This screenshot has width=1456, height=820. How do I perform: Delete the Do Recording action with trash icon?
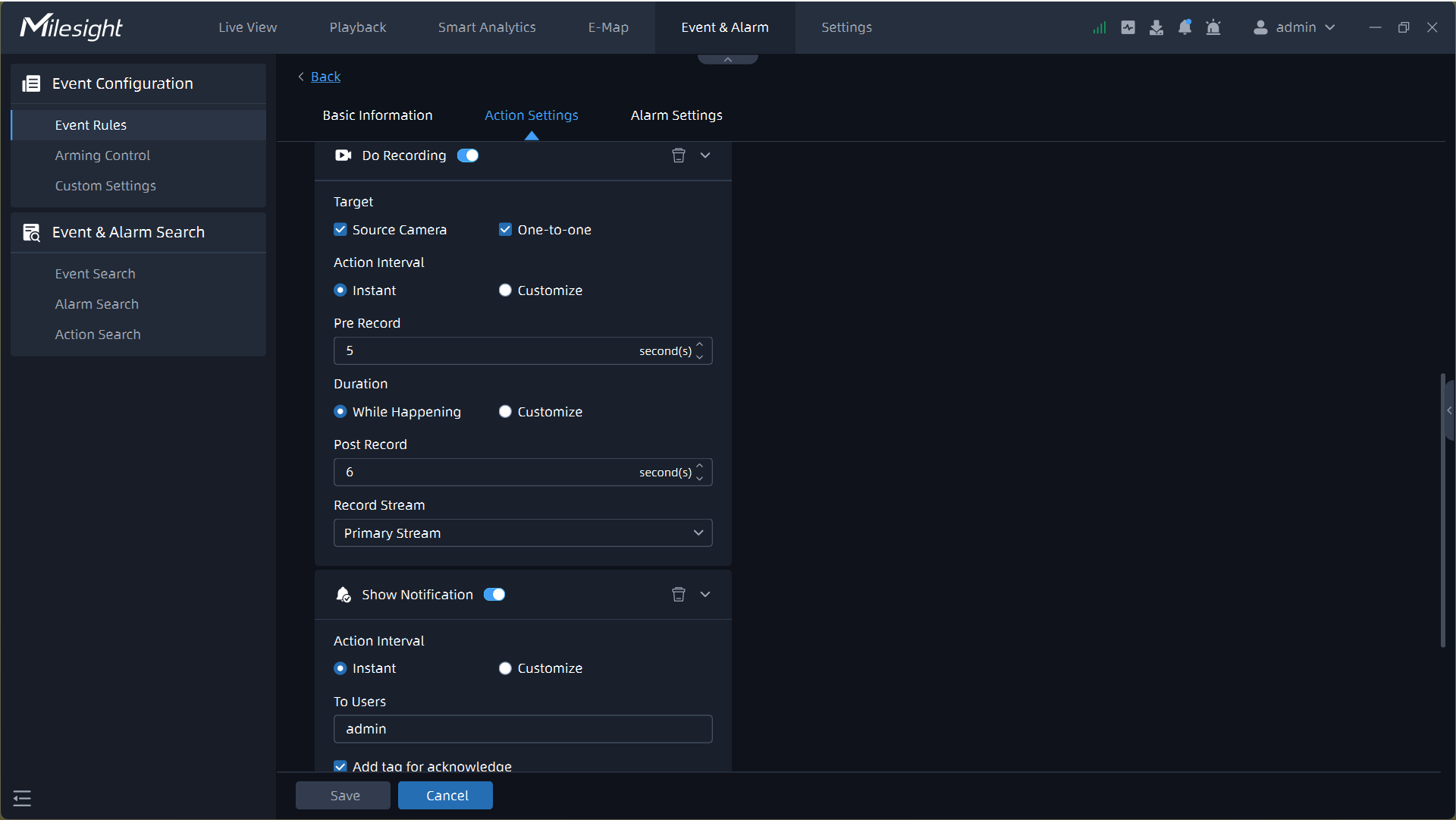point(679,156)
